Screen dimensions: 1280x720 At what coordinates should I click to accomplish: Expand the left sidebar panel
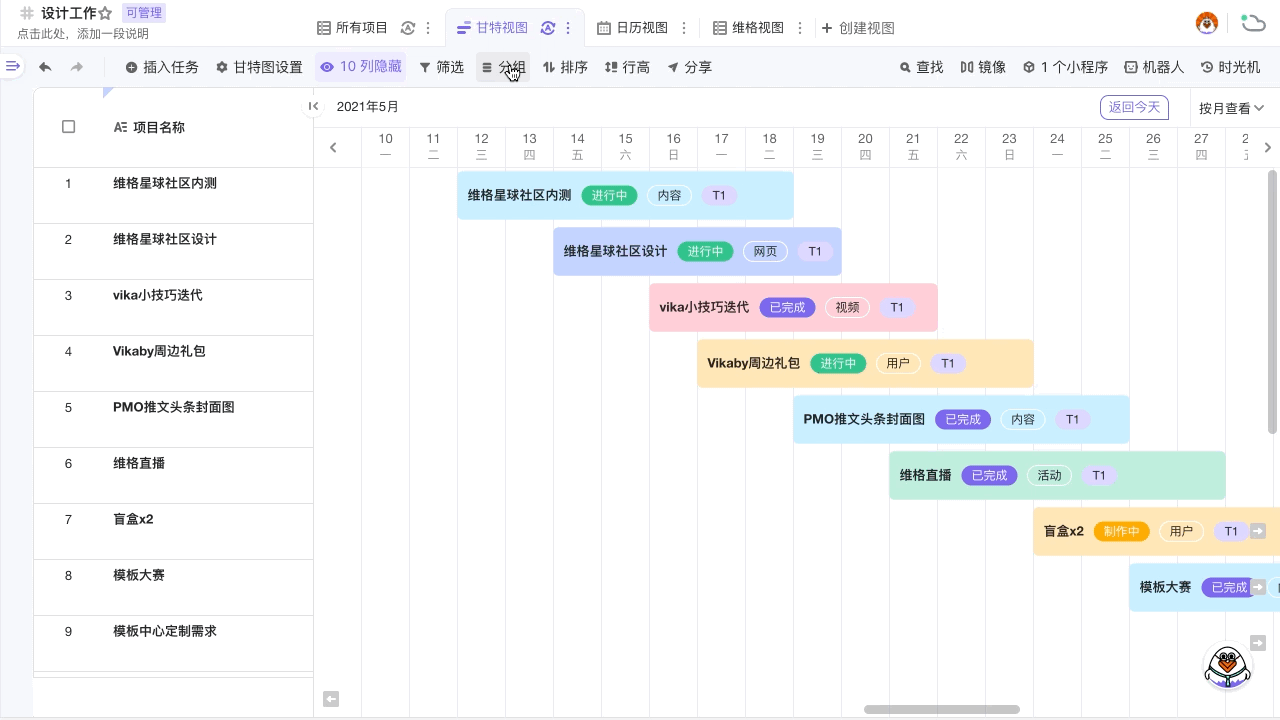pos(13,67)
